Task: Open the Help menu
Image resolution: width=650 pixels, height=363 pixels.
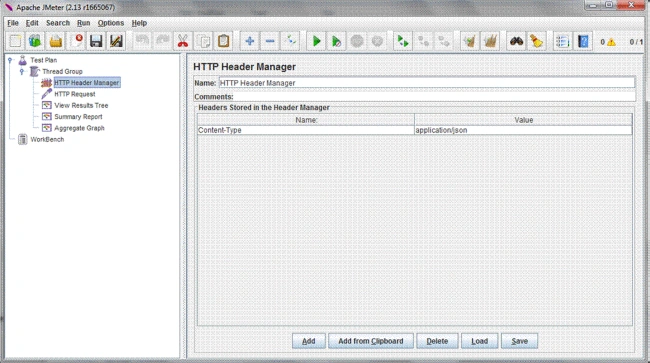Action: coord(139,23)
